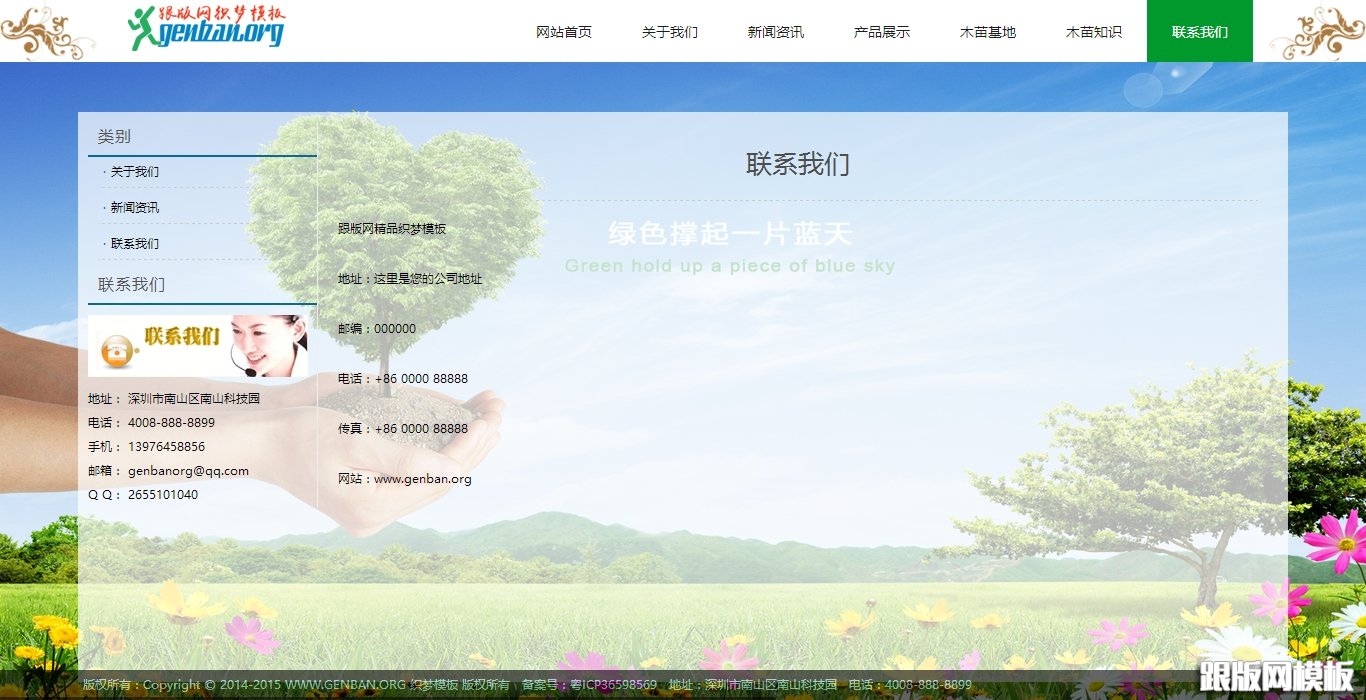Click the sidebar address 深圳市南山区南山科技园
1366x700 pixels.
[194, 399]
